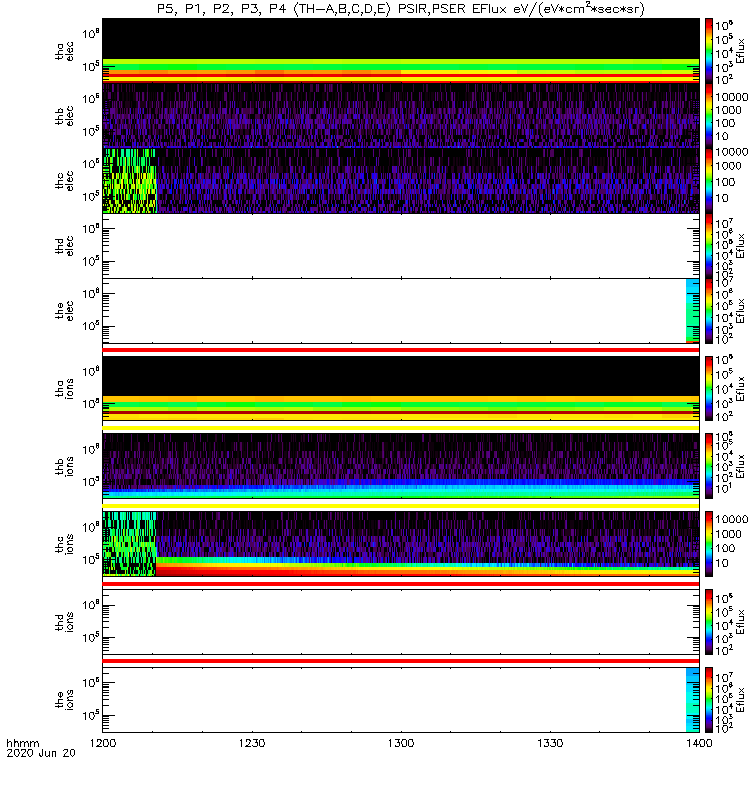This screenshot has height=800, width=750.
Task: Click the yellow bar below thb ions panel
Action: click(x=401, y=506)
